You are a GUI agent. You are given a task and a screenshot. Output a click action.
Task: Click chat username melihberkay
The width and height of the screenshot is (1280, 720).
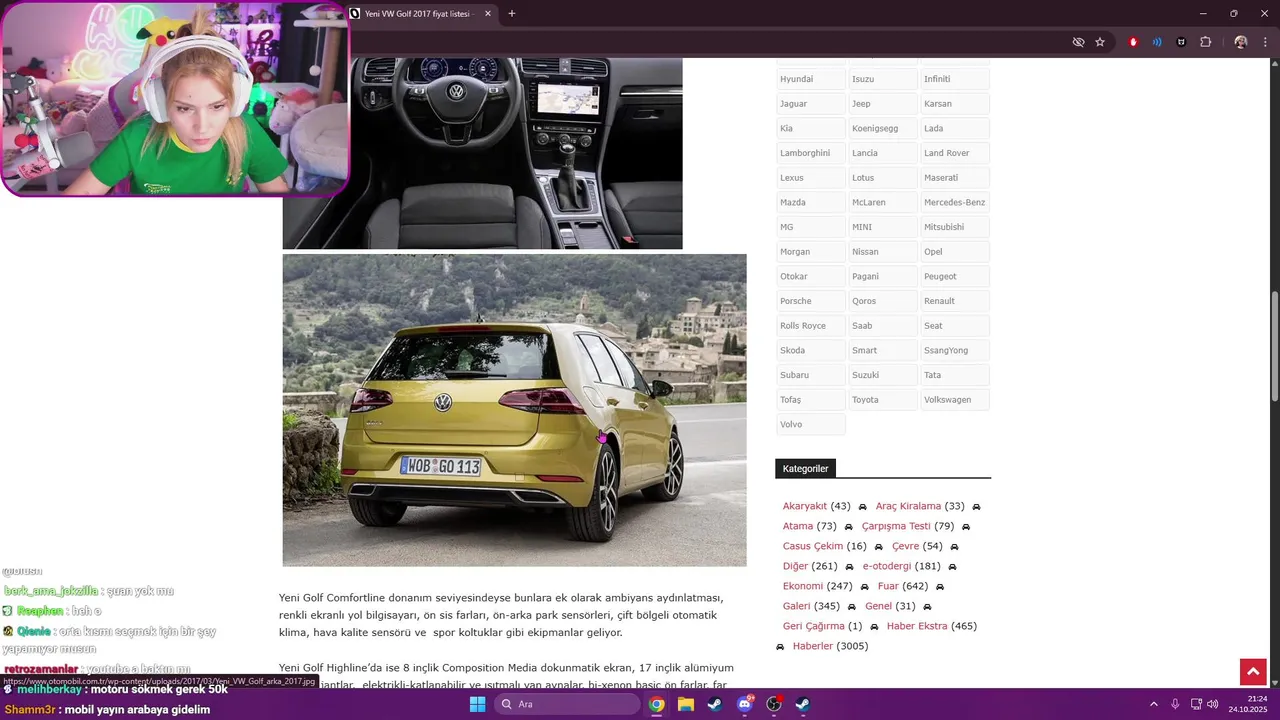49,689
